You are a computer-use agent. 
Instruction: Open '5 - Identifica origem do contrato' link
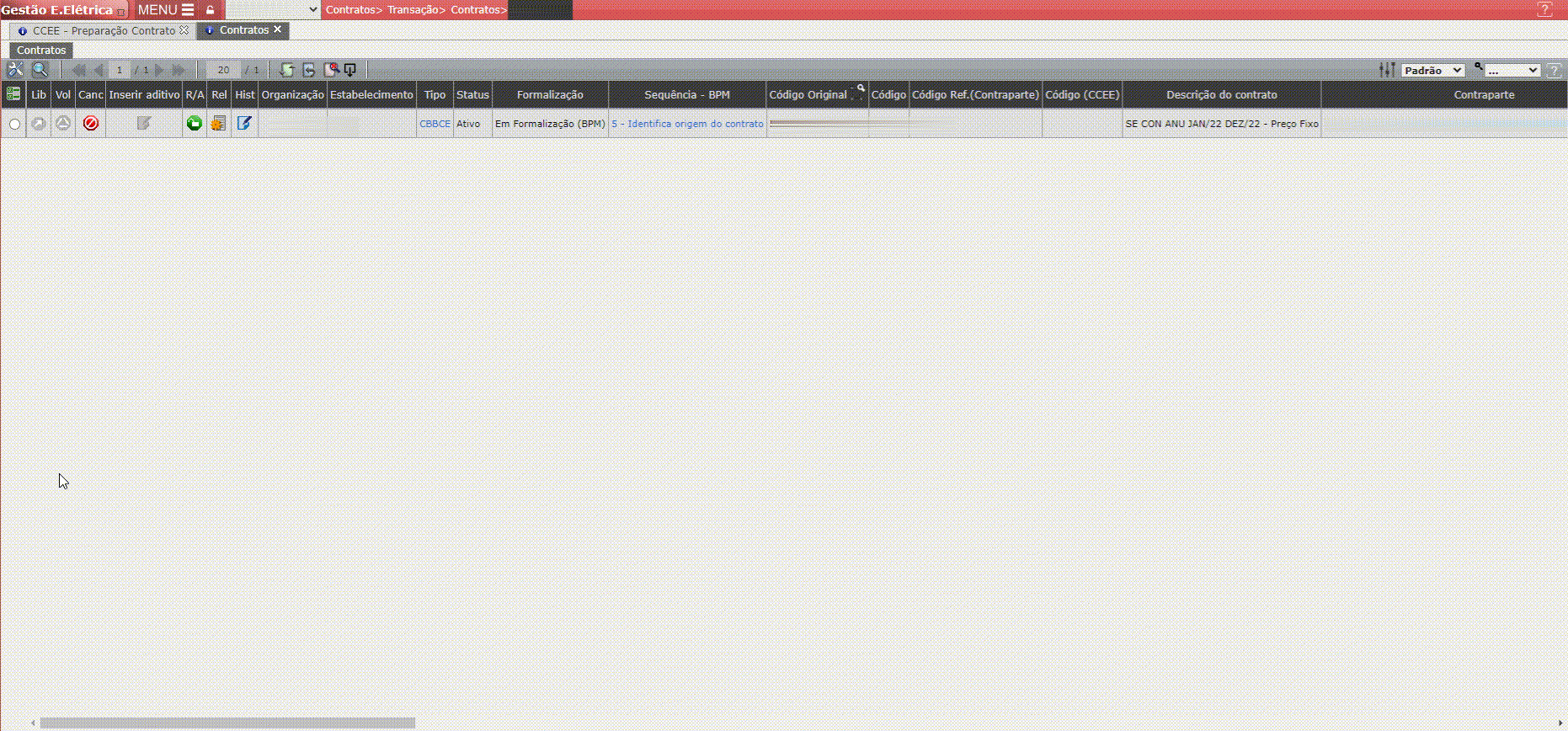point(687,124)
